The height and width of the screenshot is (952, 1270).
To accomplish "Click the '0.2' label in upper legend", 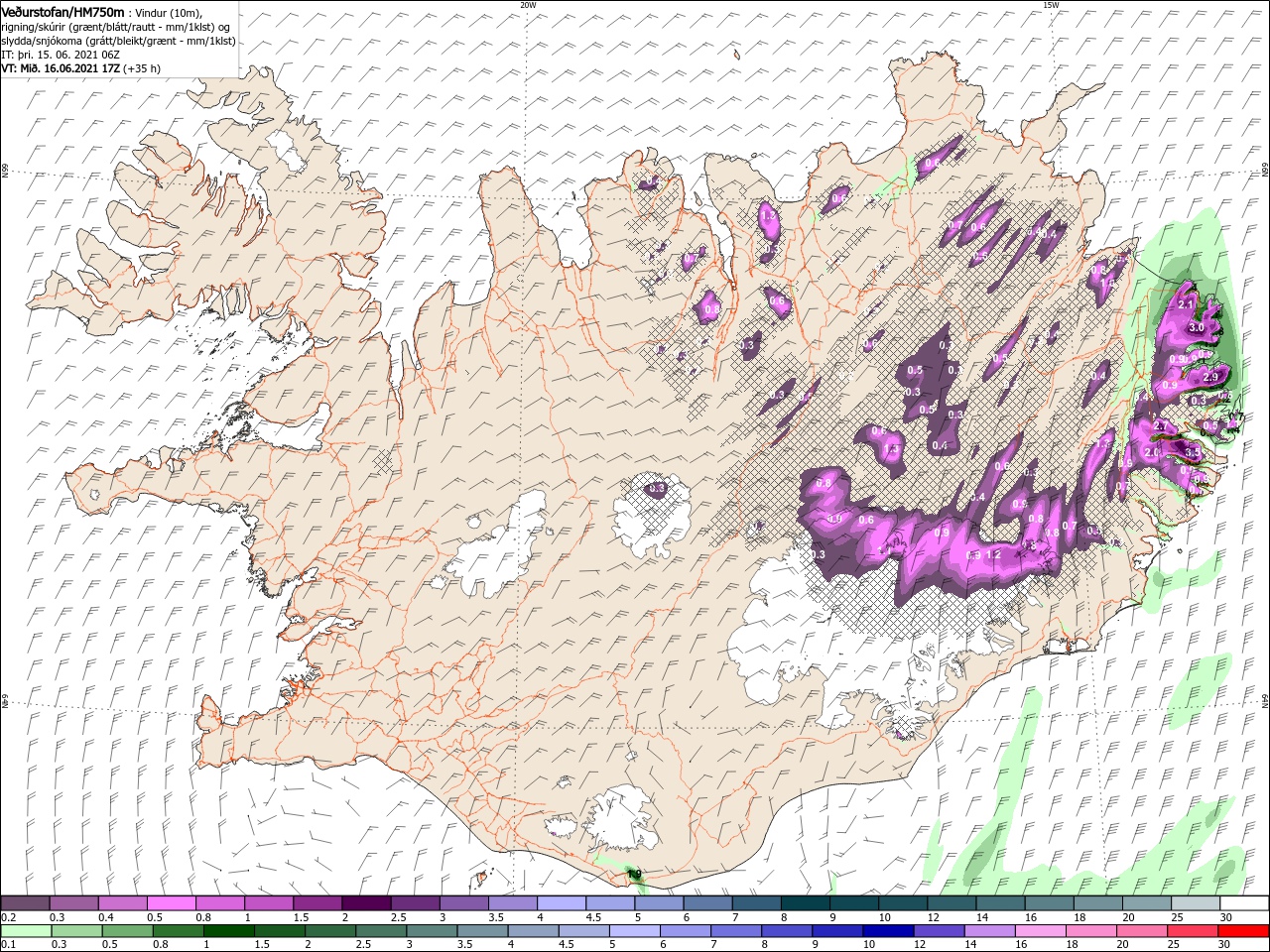I will point(7,917).
